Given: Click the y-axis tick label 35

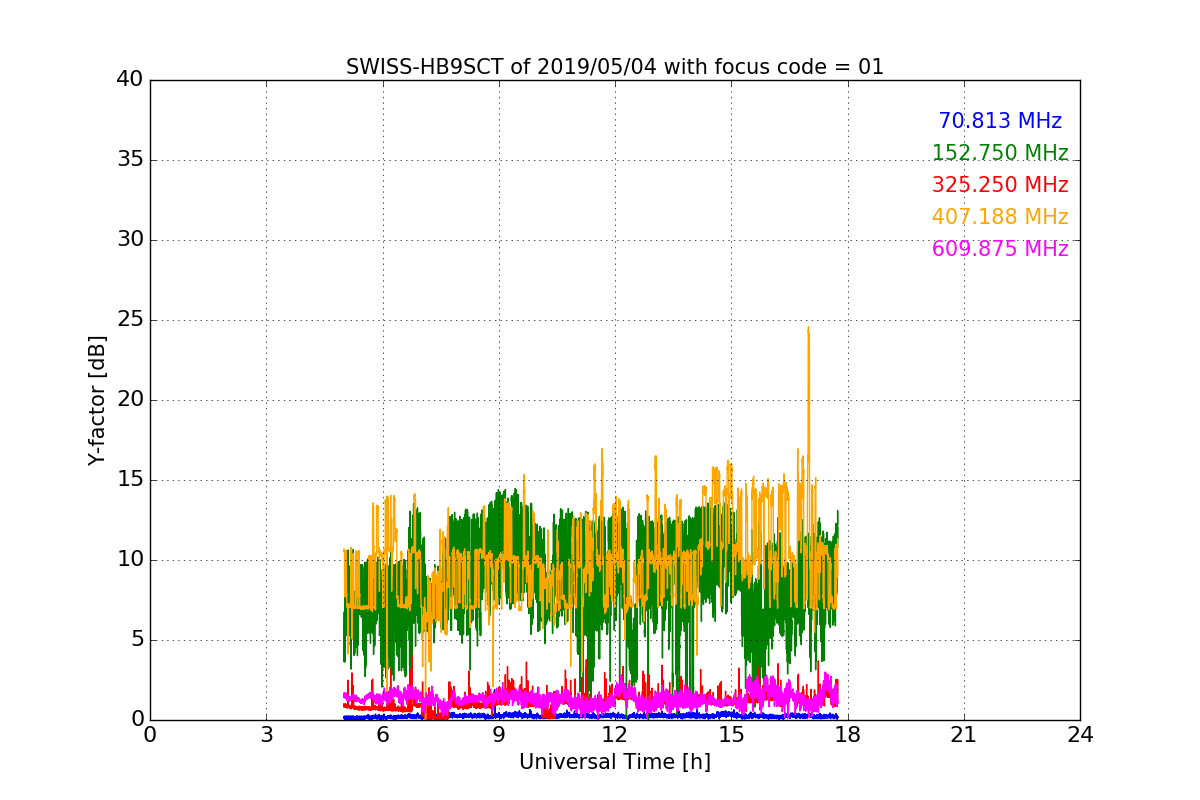Looking at the screenshot, I should [130, 160].
